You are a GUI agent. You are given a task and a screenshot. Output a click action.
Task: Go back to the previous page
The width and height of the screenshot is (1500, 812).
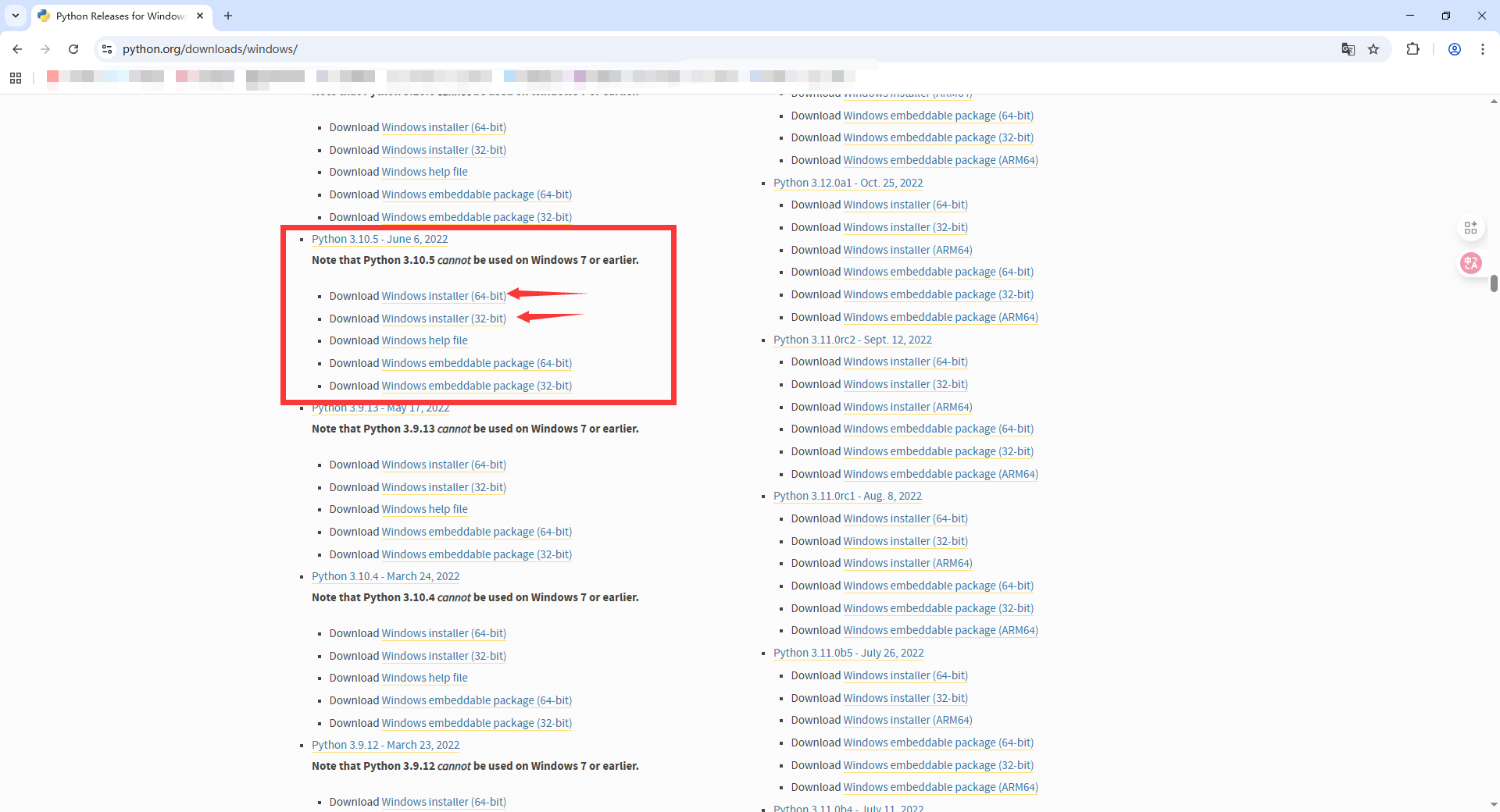pos(17,49)
